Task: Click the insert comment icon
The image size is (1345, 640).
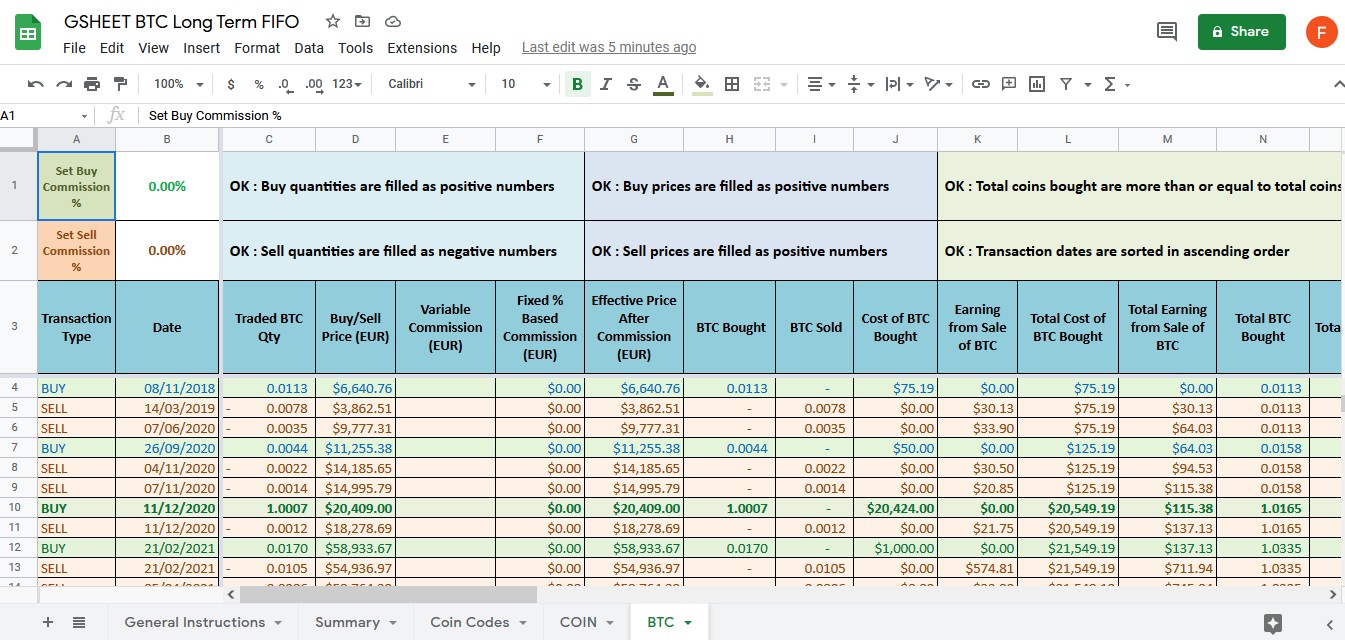Action: coord(1009,84)
